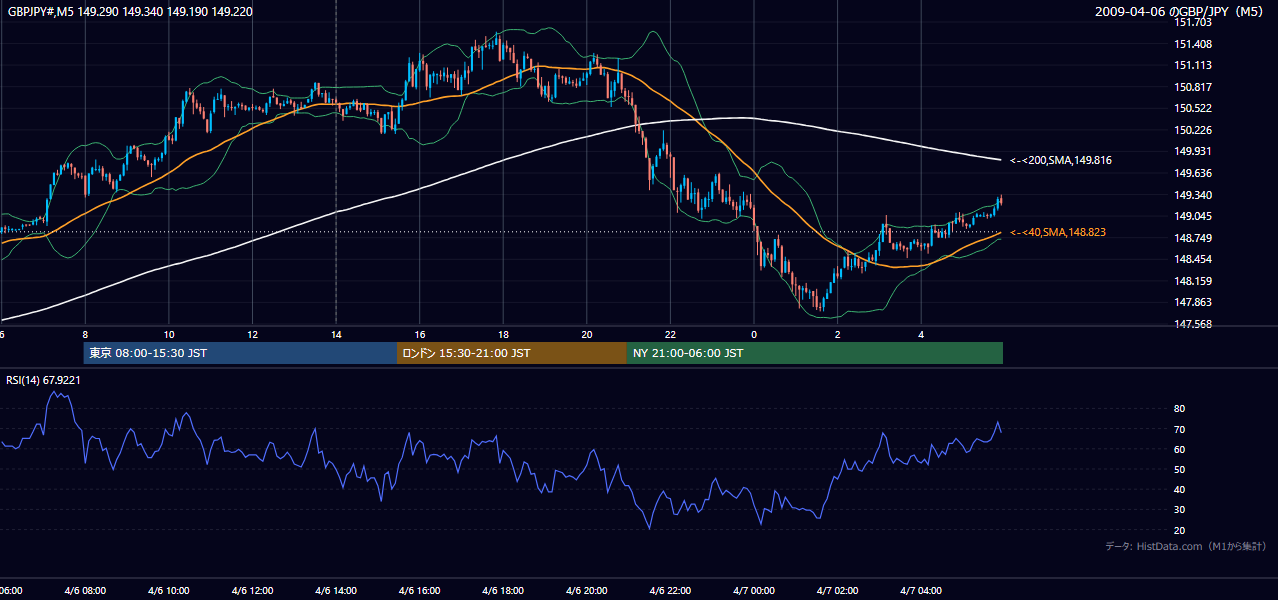Select the 東京 08:00-15:30 JST session bar

tap(240, 353)
